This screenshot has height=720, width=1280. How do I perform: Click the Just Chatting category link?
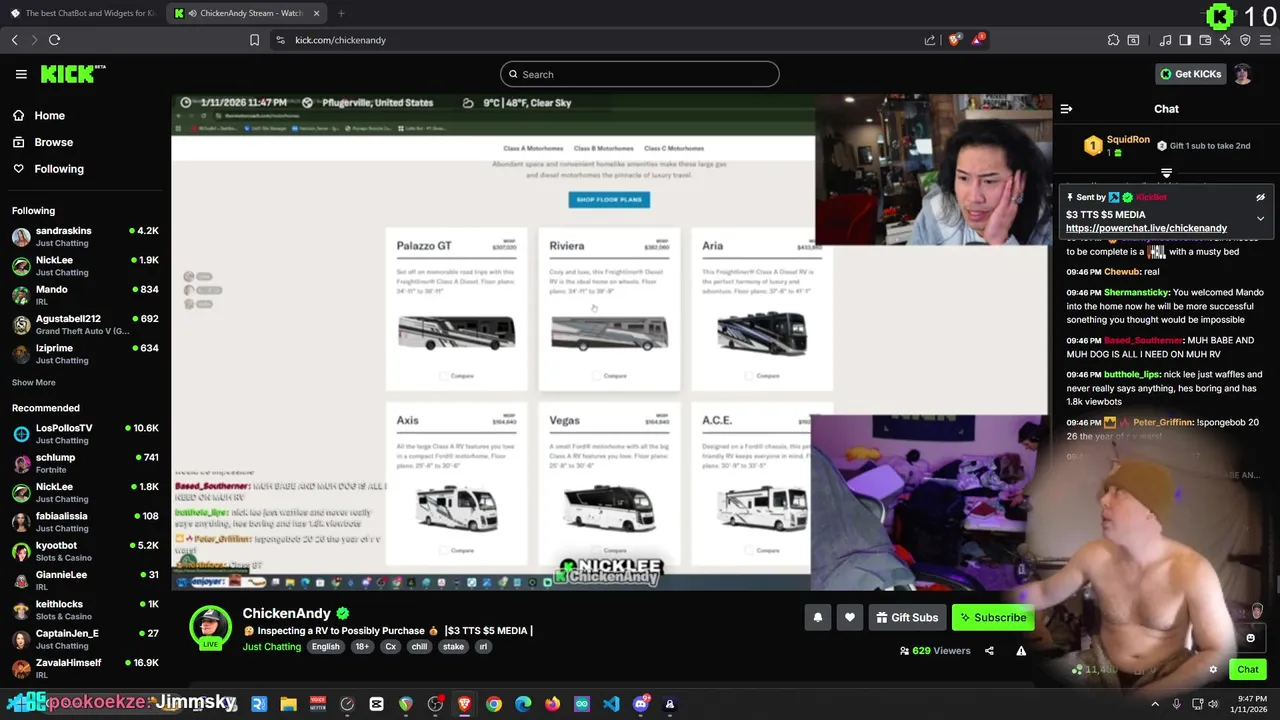(272, 647)
